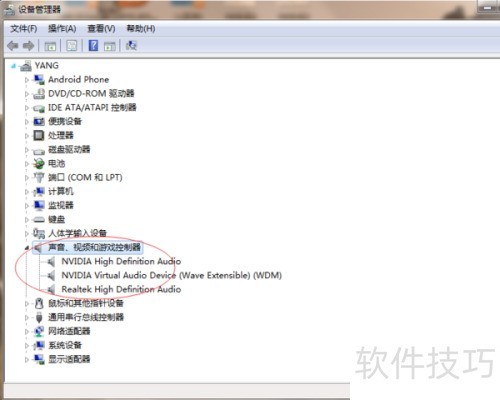Image resolution: width=500 pixels, height=400 pixels.
Task: Select NVIDIA Virtual Audio Device (Wave Extensible) (WDM)
Action: click(x=172, y=275)
